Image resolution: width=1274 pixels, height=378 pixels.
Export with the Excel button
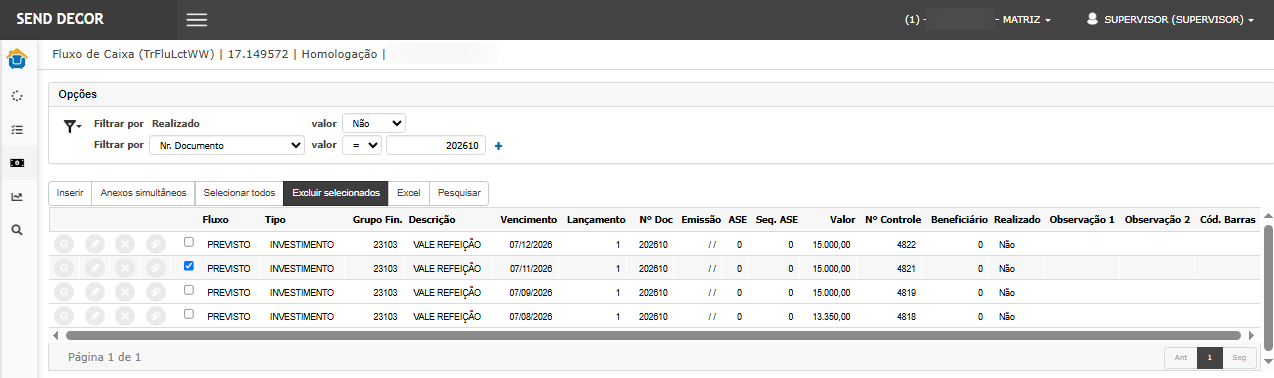[409, 192]
